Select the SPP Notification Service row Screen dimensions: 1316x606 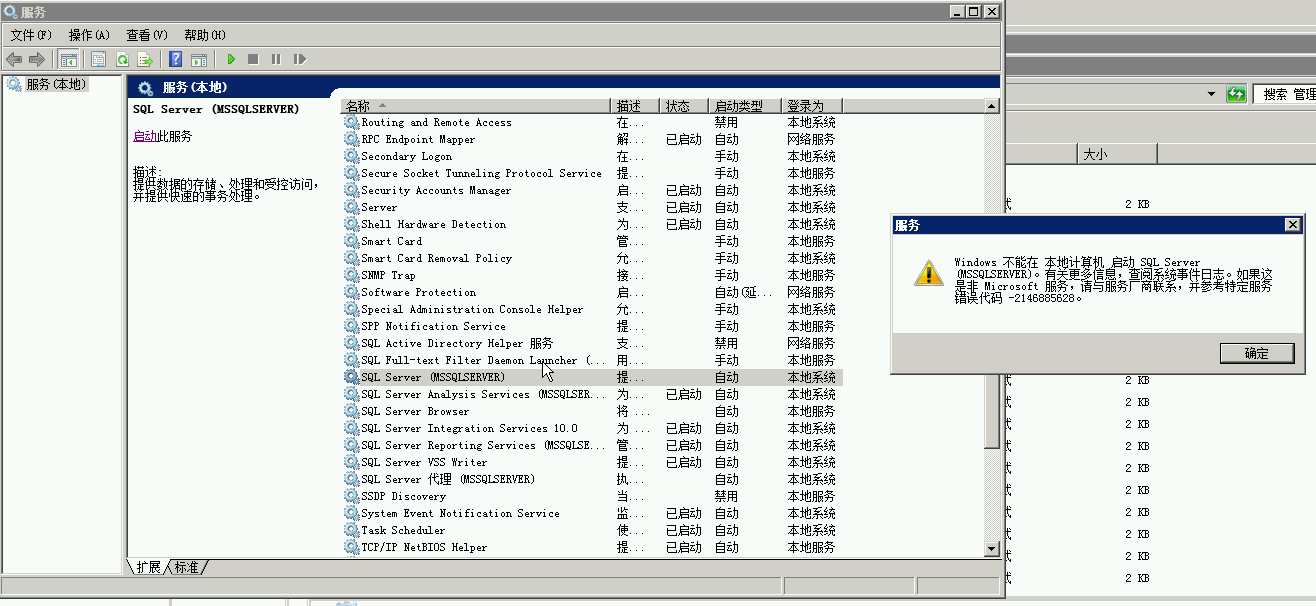pyautogui.click(x=592, y=326)
